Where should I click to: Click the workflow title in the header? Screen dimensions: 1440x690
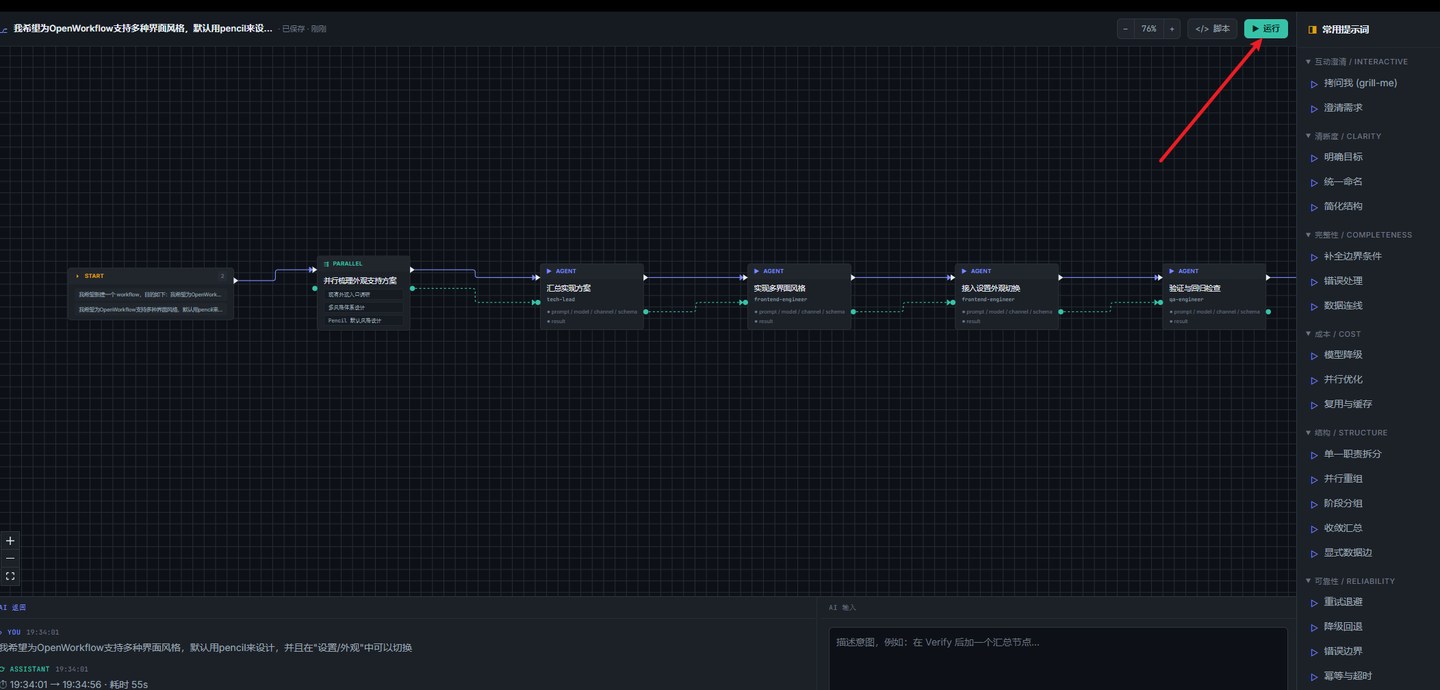[x=143, y=29]
